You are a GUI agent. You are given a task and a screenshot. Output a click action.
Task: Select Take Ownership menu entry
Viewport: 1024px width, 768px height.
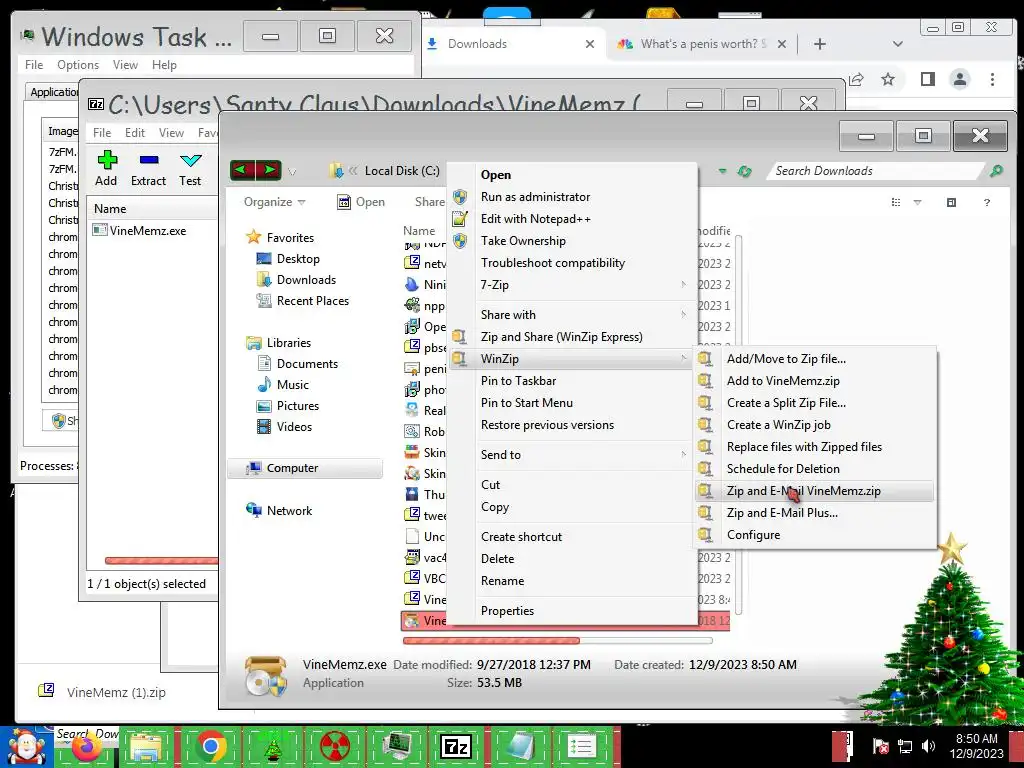(523, 240)
